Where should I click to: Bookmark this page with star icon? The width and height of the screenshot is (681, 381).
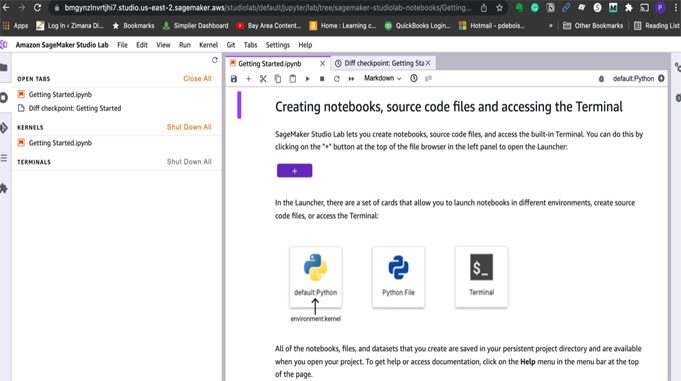pyautogui.click(x=499, y=8)
